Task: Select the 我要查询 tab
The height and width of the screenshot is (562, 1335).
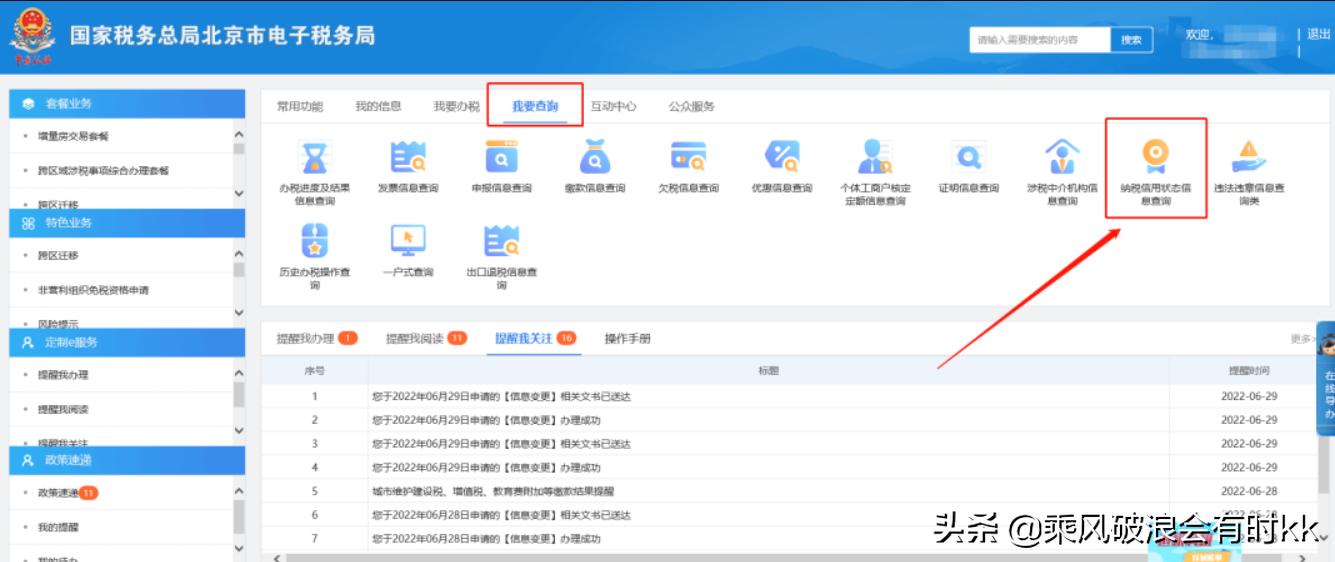Action: coord(535,106)
